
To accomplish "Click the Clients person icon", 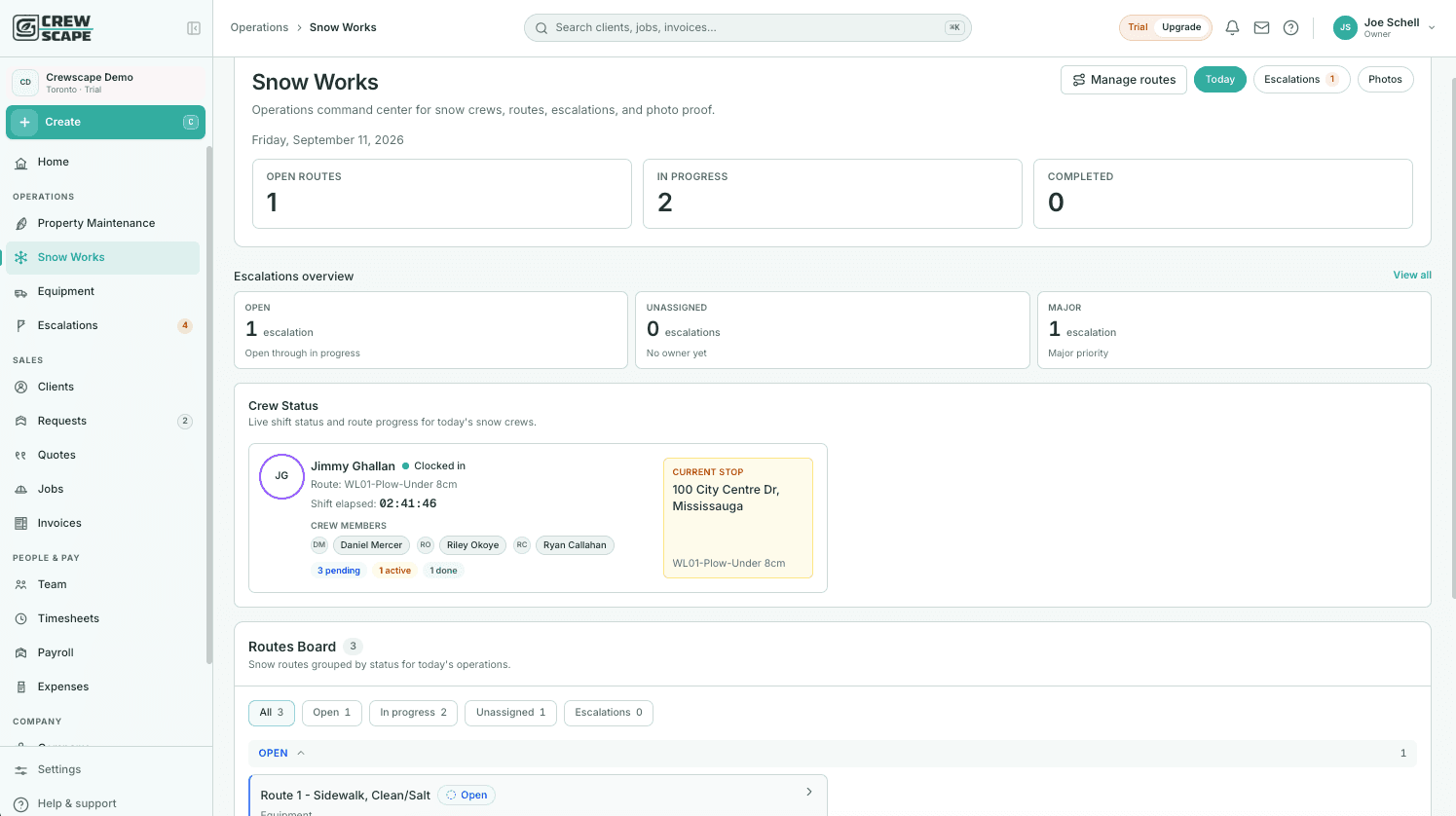I will tap(21, 388).
